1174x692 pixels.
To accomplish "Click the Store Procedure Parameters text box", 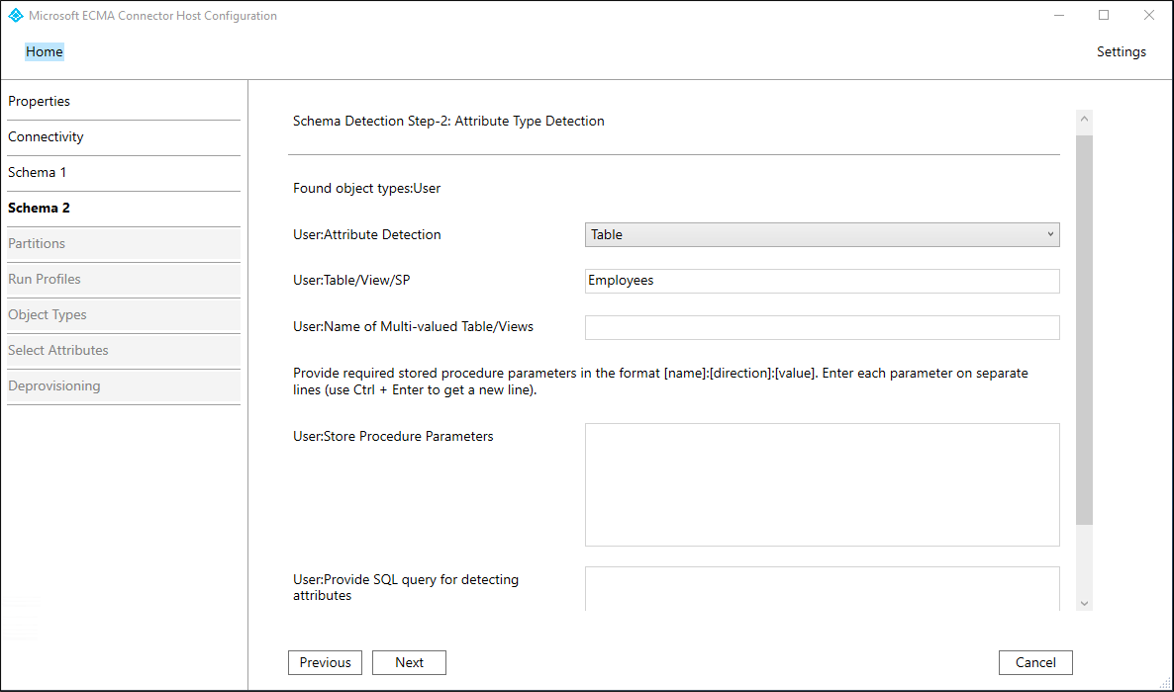I will (x=822, y=484).
